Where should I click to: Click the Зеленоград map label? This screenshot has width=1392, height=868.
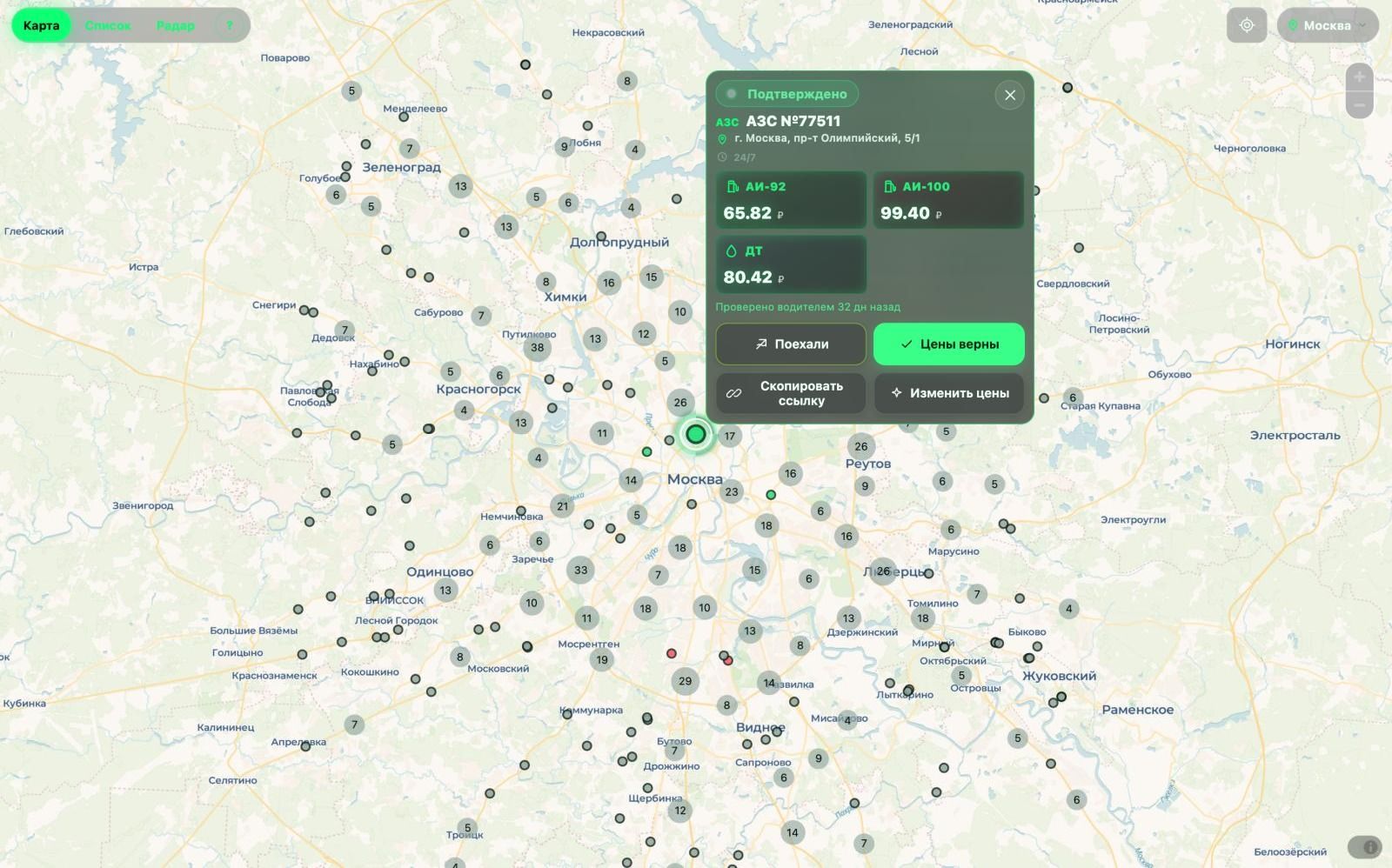401,167
